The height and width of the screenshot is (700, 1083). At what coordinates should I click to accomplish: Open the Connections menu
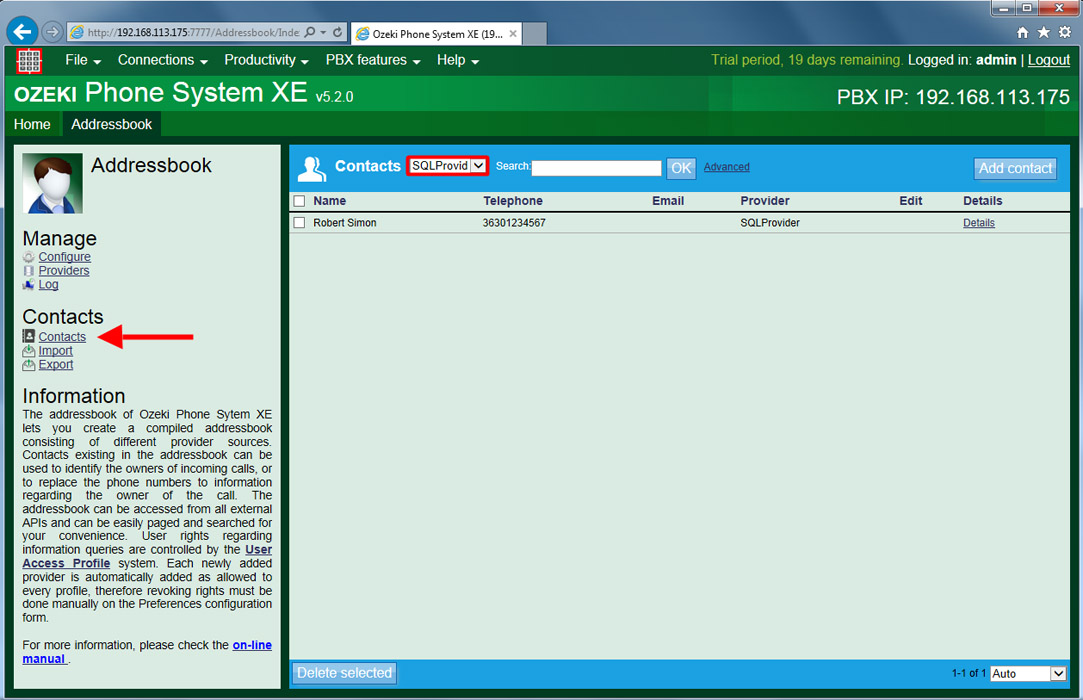click(162, 60)
